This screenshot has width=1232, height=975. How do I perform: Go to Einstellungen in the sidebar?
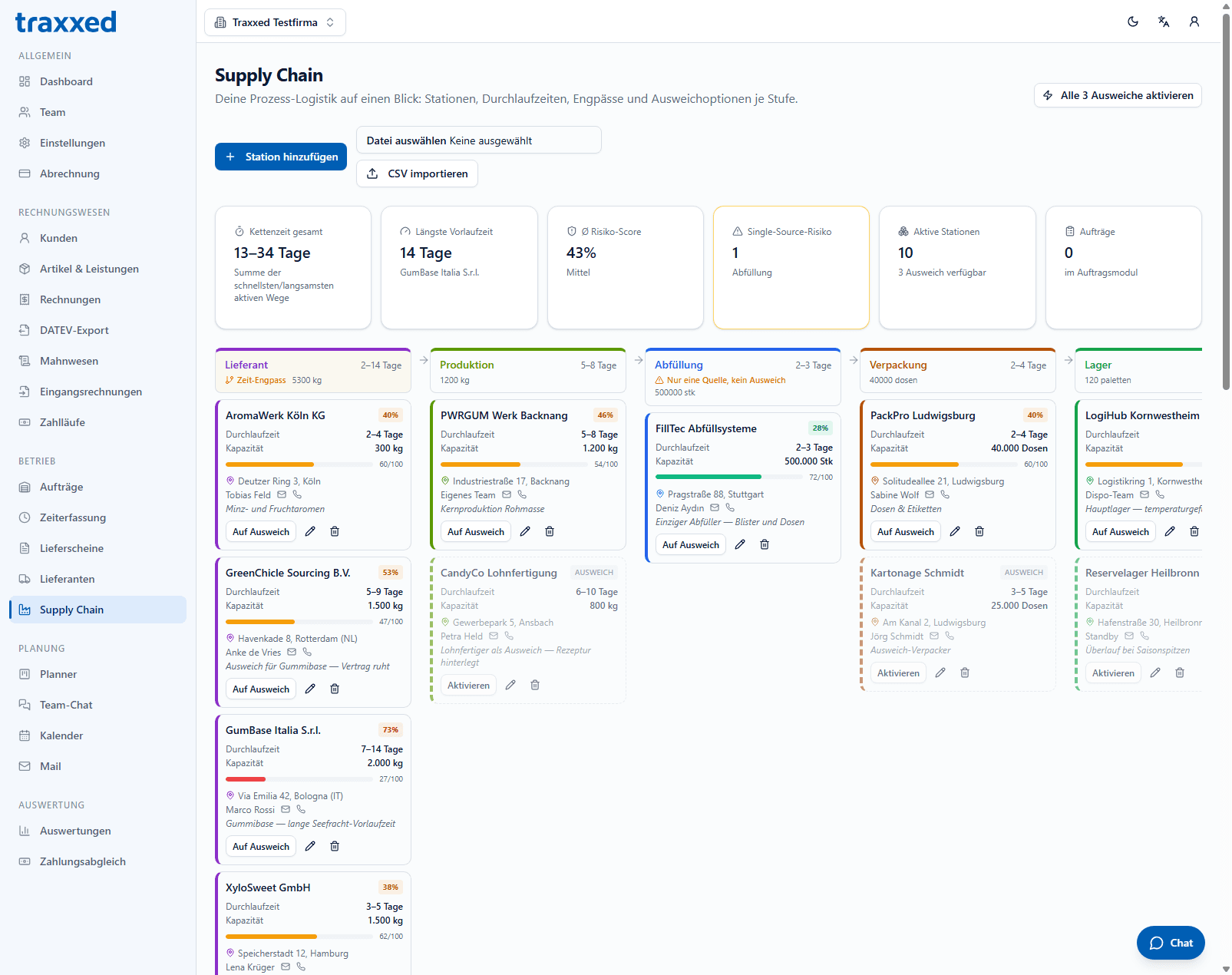pyautogui.click(x=97, y=143)
